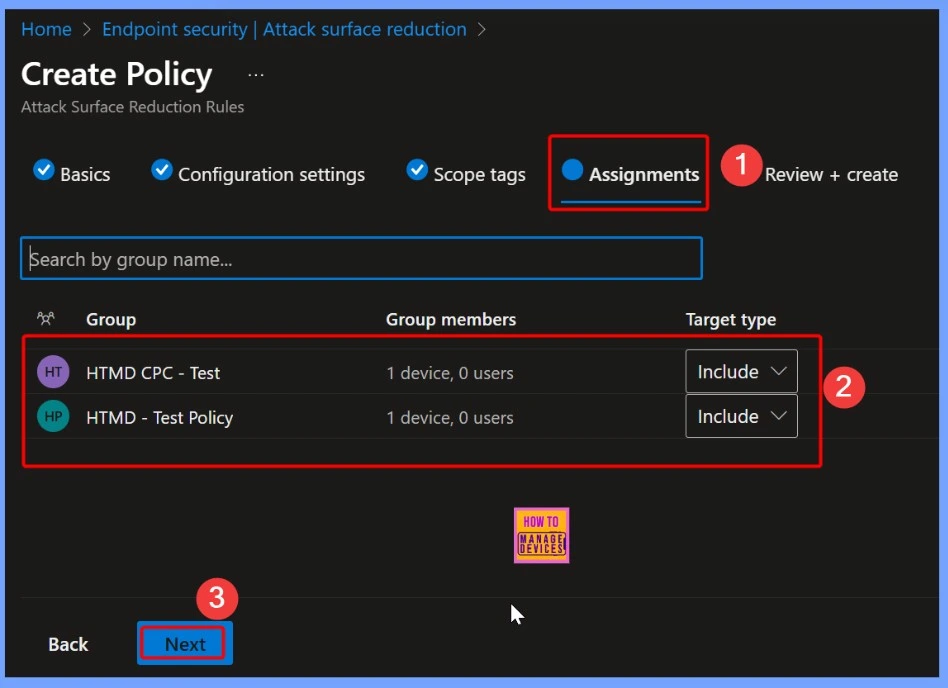
Task: Open Target type dropdown for HTMD CPC - Test
Action: tap(741, 372)
